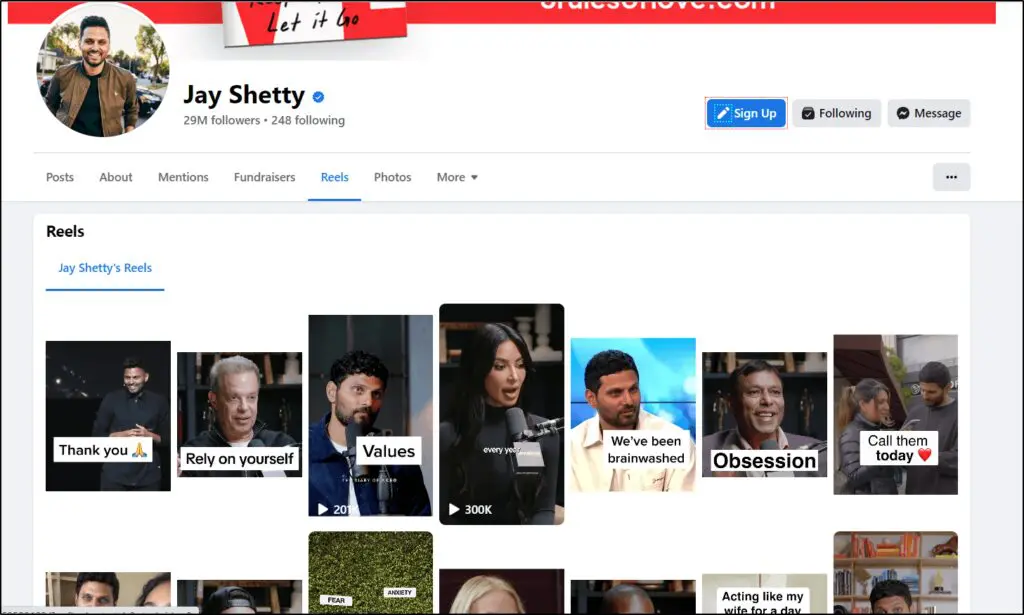Click the verified badge next to Jay Shetty
The image size is (1024, 615).
(318, 97)
